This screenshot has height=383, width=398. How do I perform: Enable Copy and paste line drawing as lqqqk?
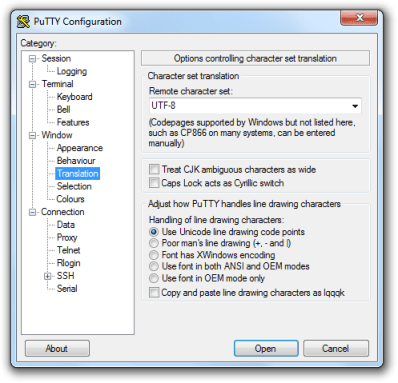154,293
